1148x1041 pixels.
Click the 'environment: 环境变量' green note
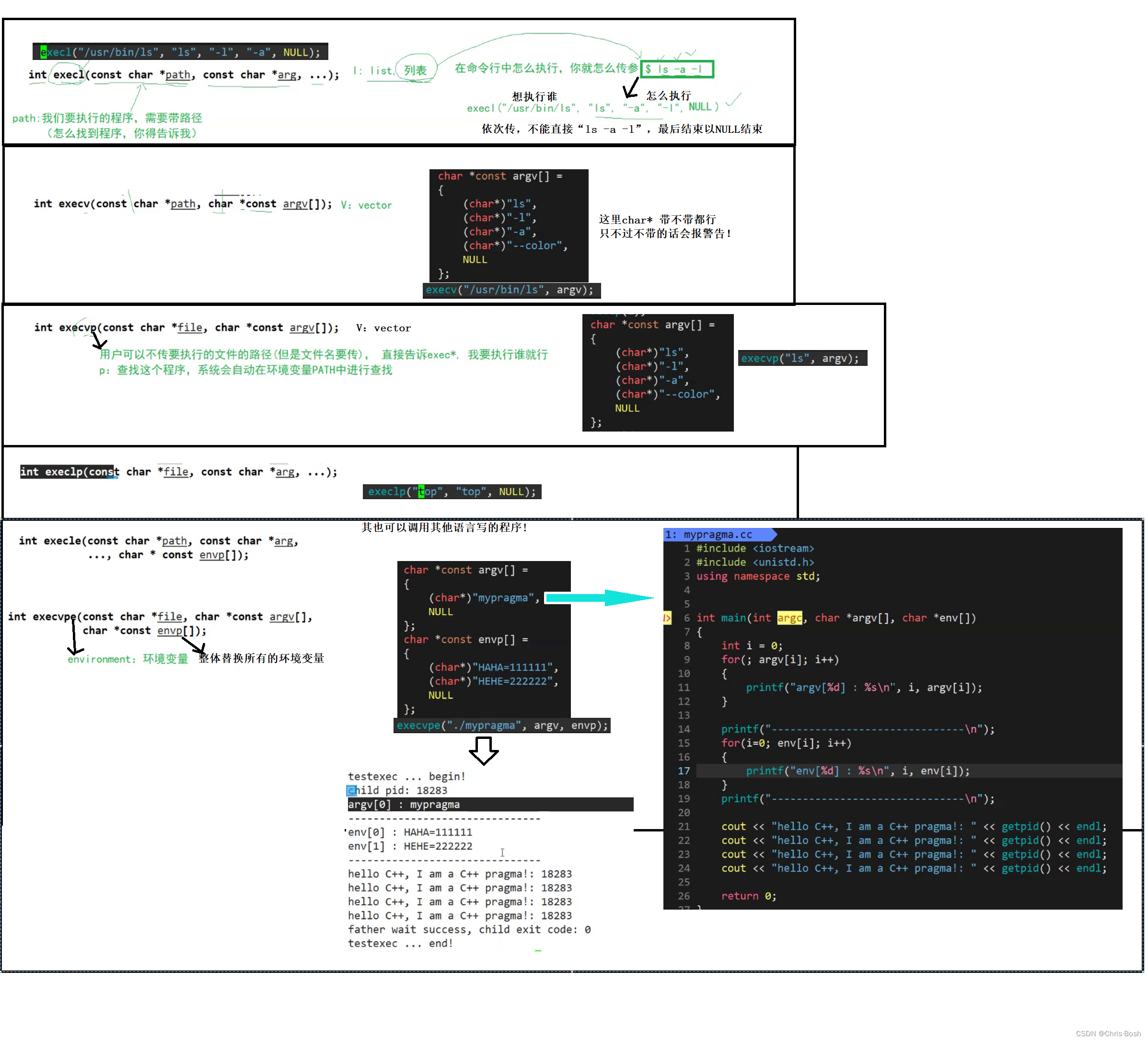[x=128, y=659]
